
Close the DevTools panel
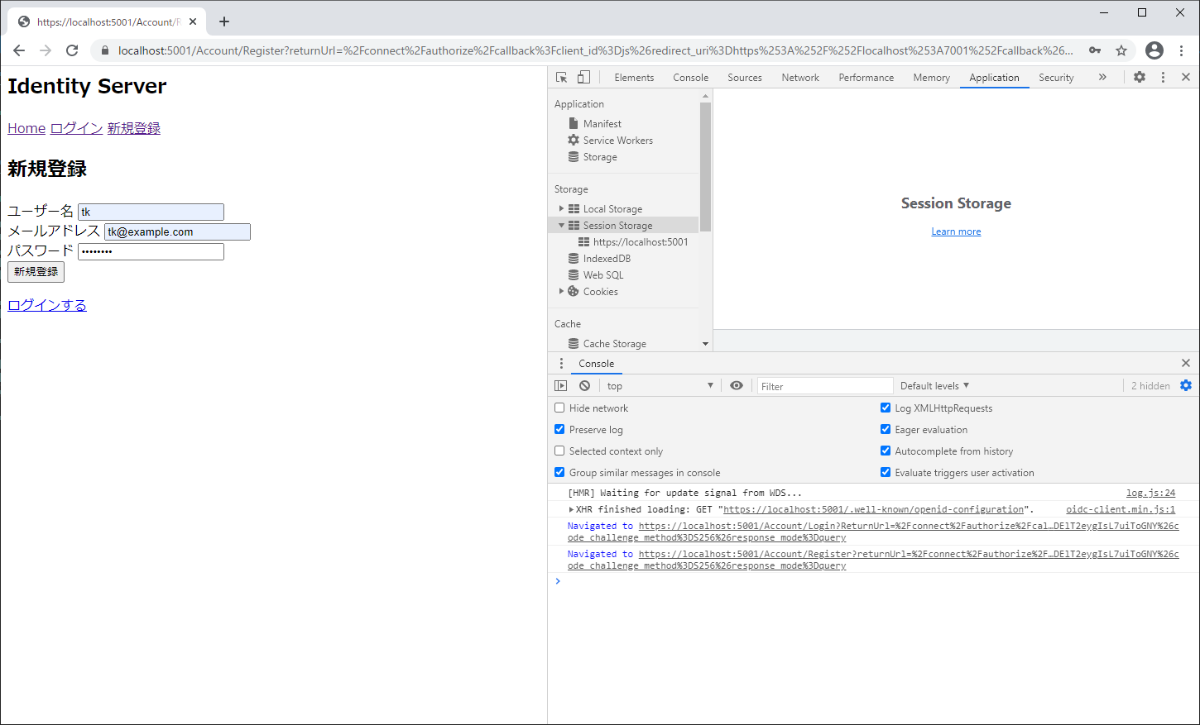1186,77
